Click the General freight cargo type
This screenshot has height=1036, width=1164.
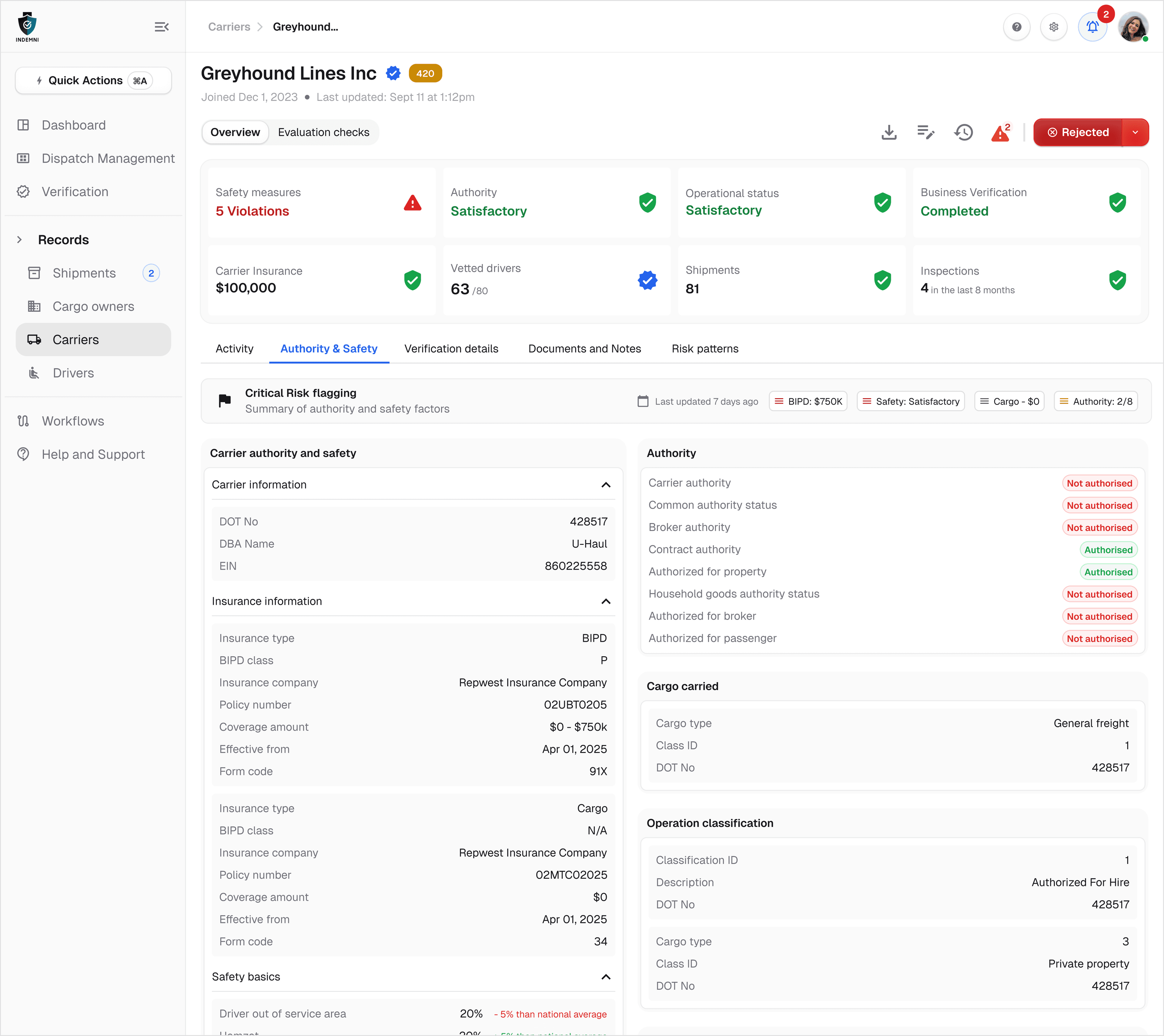pyautogui.click(x=1091, y=724)
